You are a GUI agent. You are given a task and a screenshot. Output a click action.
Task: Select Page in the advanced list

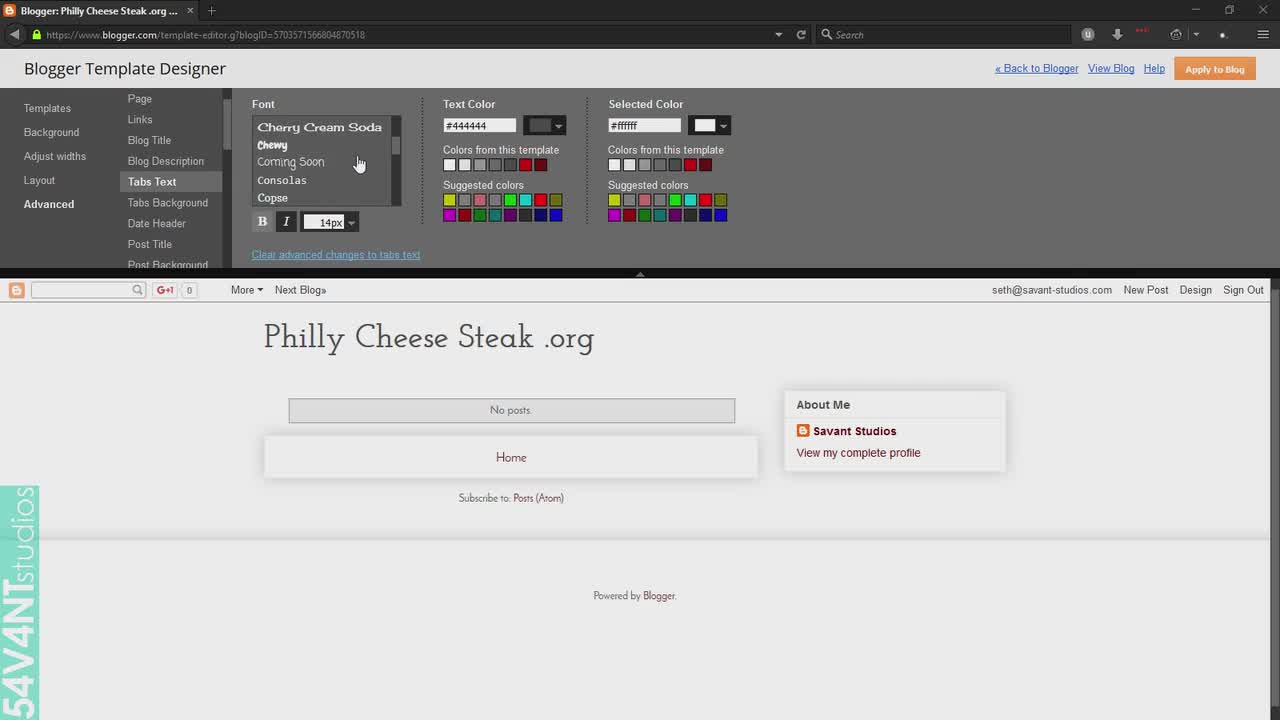(x=140, y=99)
